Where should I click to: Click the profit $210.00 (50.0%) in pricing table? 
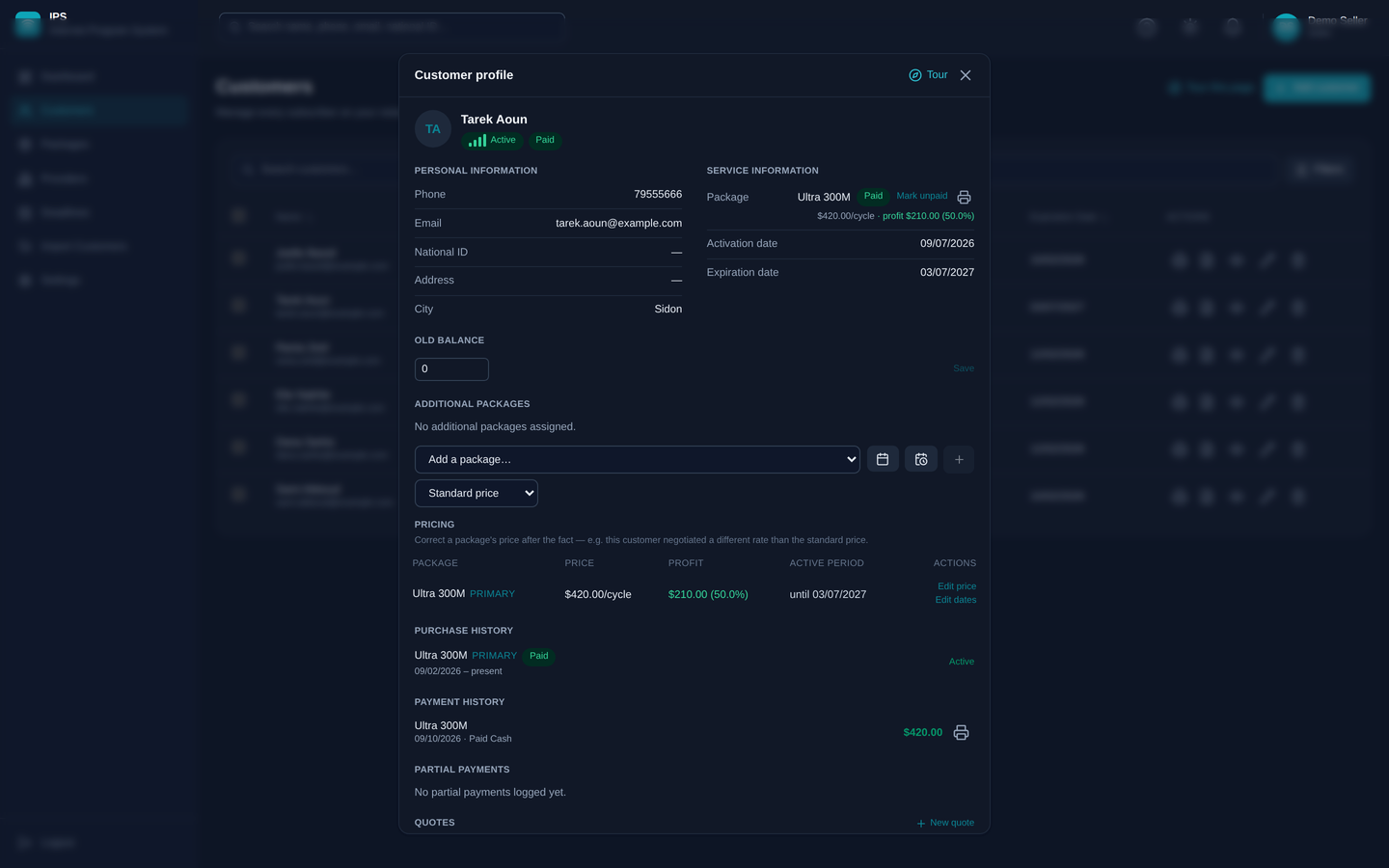[x=708, y=594]
